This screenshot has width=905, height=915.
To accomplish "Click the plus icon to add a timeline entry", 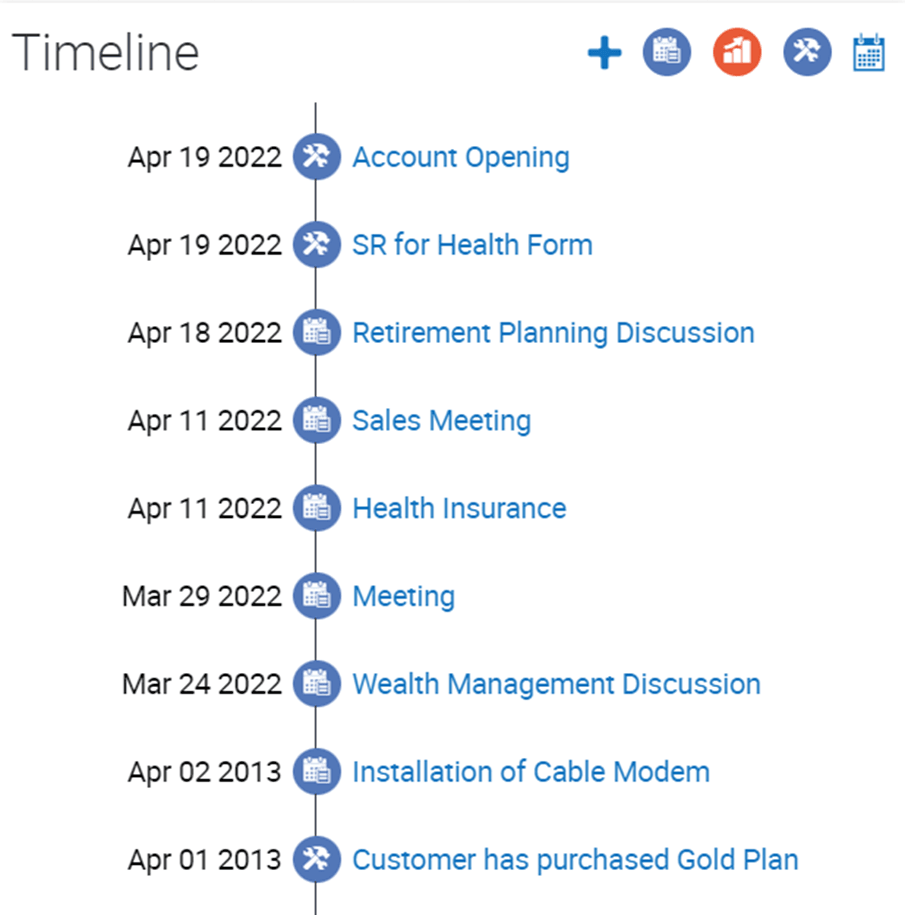I will click(604, 51).
